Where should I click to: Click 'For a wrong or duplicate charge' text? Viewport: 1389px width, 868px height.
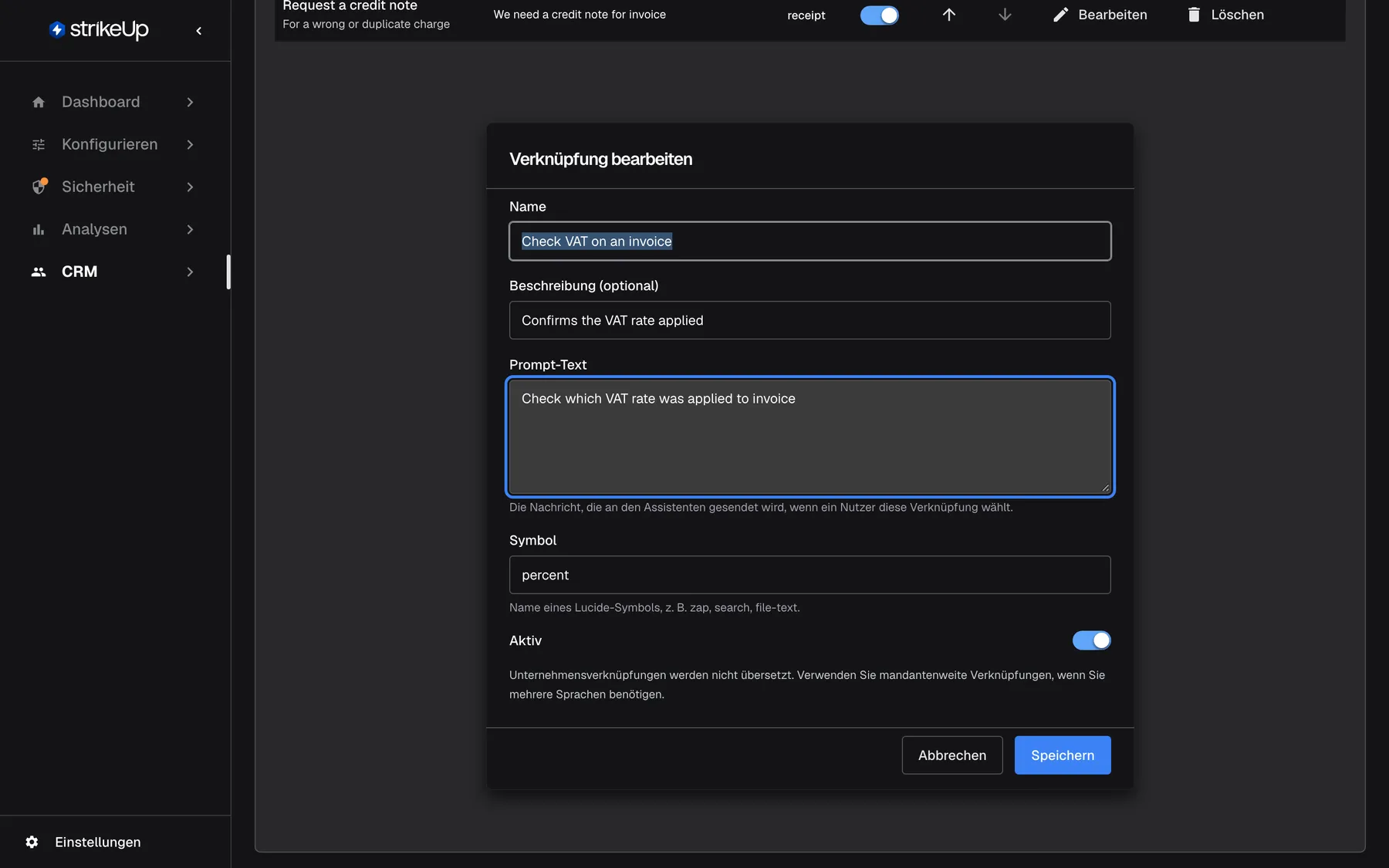pos(366,24)
